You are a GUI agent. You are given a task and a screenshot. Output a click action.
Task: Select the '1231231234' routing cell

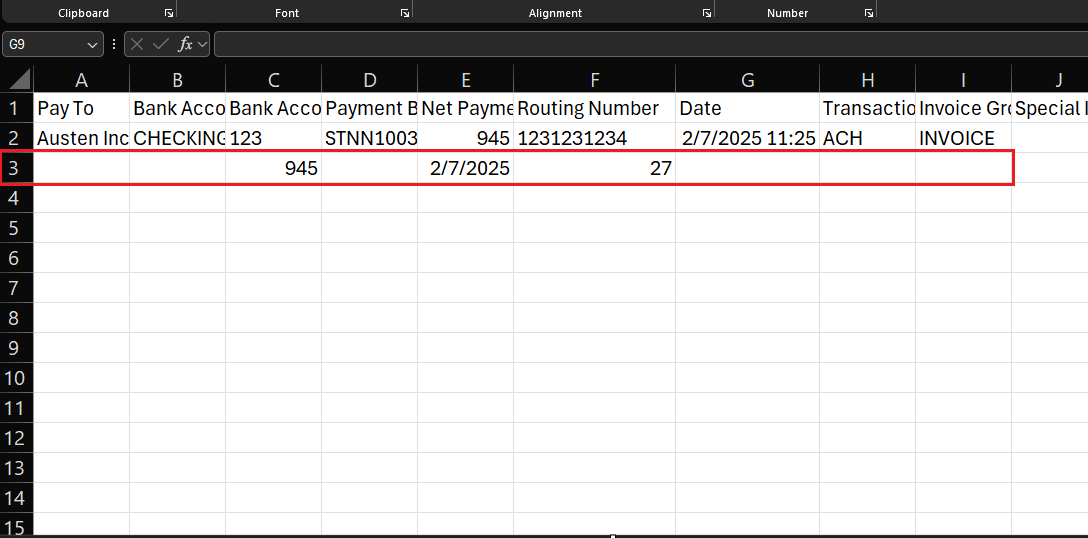595,138
